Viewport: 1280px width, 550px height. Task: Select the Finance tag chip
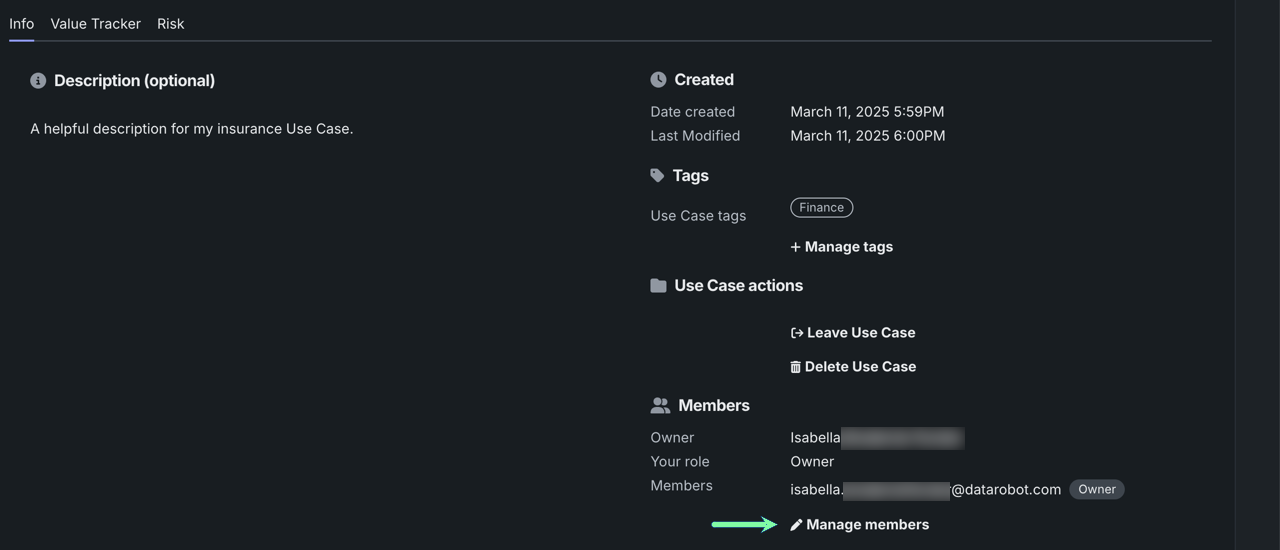pos(821,208)
